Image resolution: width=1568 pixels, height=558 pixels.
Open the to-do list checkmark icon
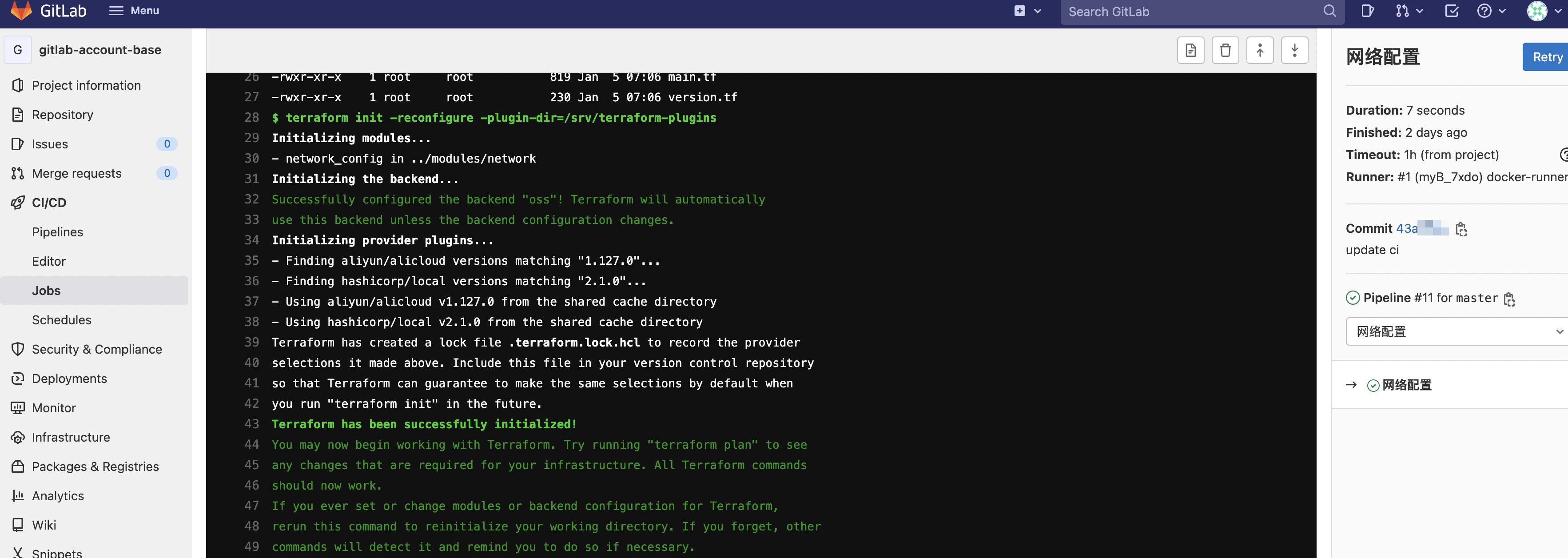pos(1451,11)
